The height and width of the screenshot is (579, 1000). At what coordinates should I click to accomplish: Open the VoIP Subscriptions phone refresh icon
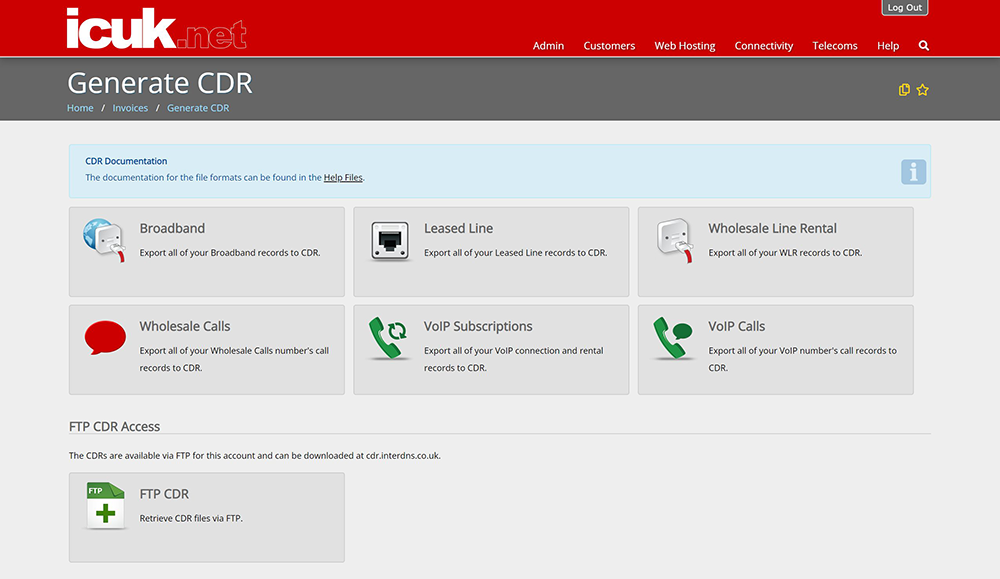[x=388, y=338]
